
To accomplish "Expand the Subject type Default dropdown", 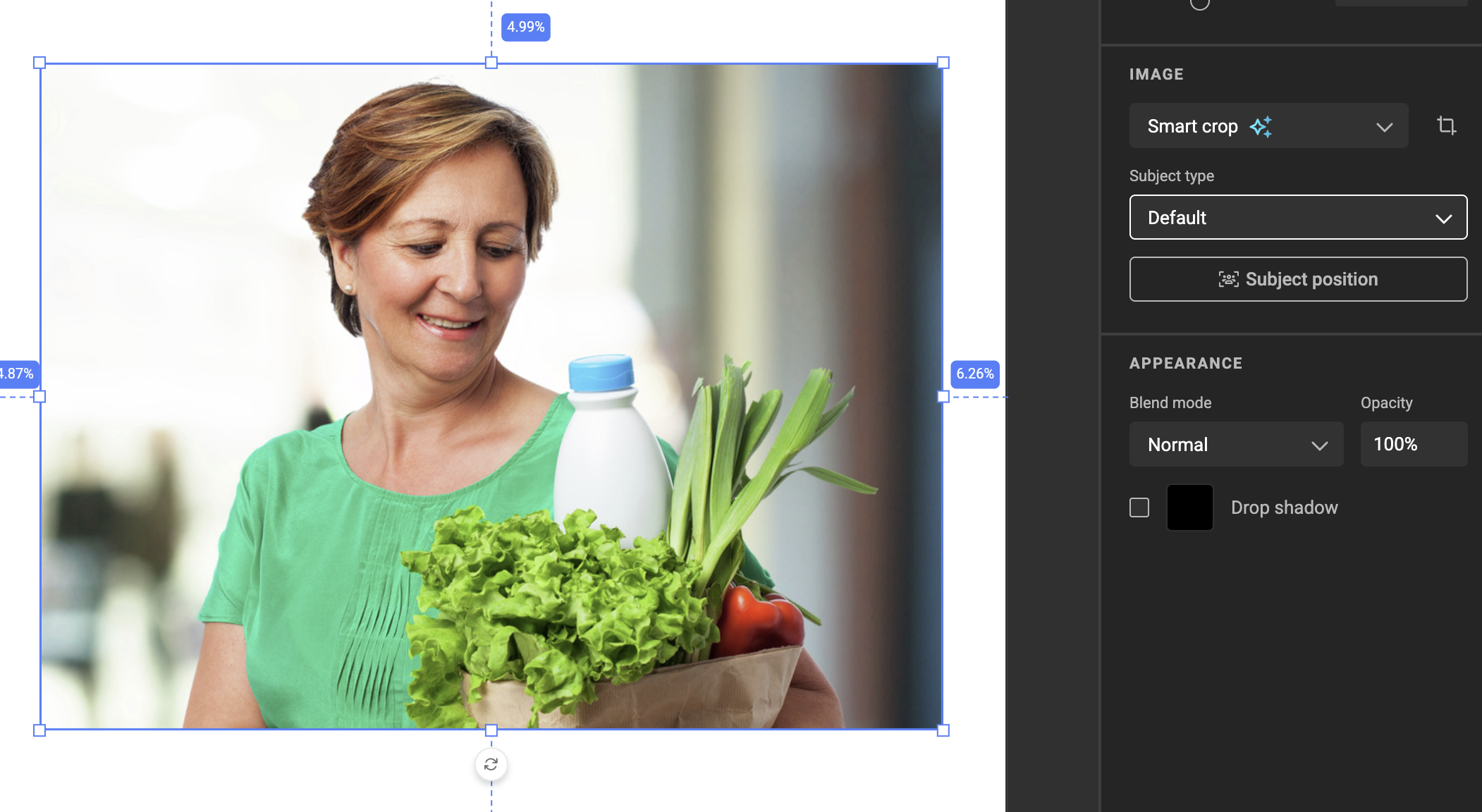I will click(1298, 217).
